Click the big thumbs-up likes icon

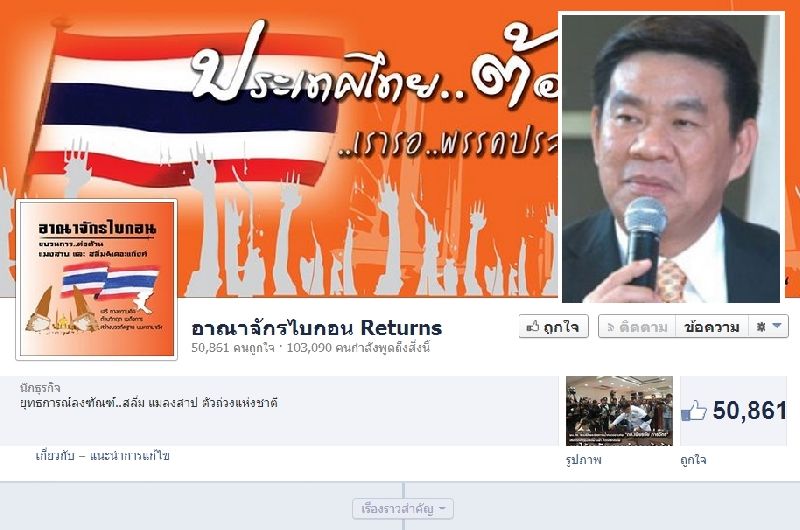[694, 411]
